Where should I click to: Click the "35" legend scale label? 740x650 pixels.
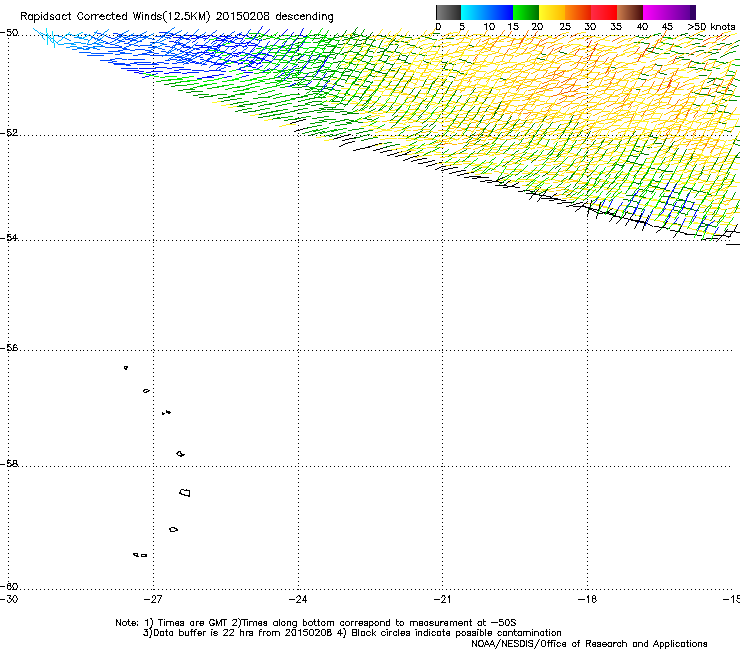coord(616,27)
